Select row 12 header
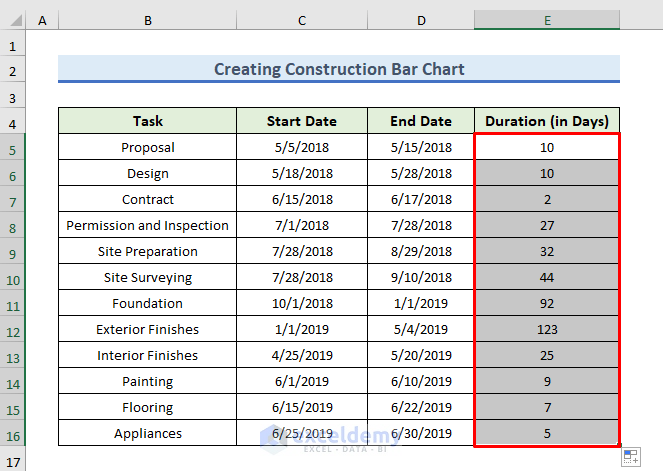 pos(12,332)
